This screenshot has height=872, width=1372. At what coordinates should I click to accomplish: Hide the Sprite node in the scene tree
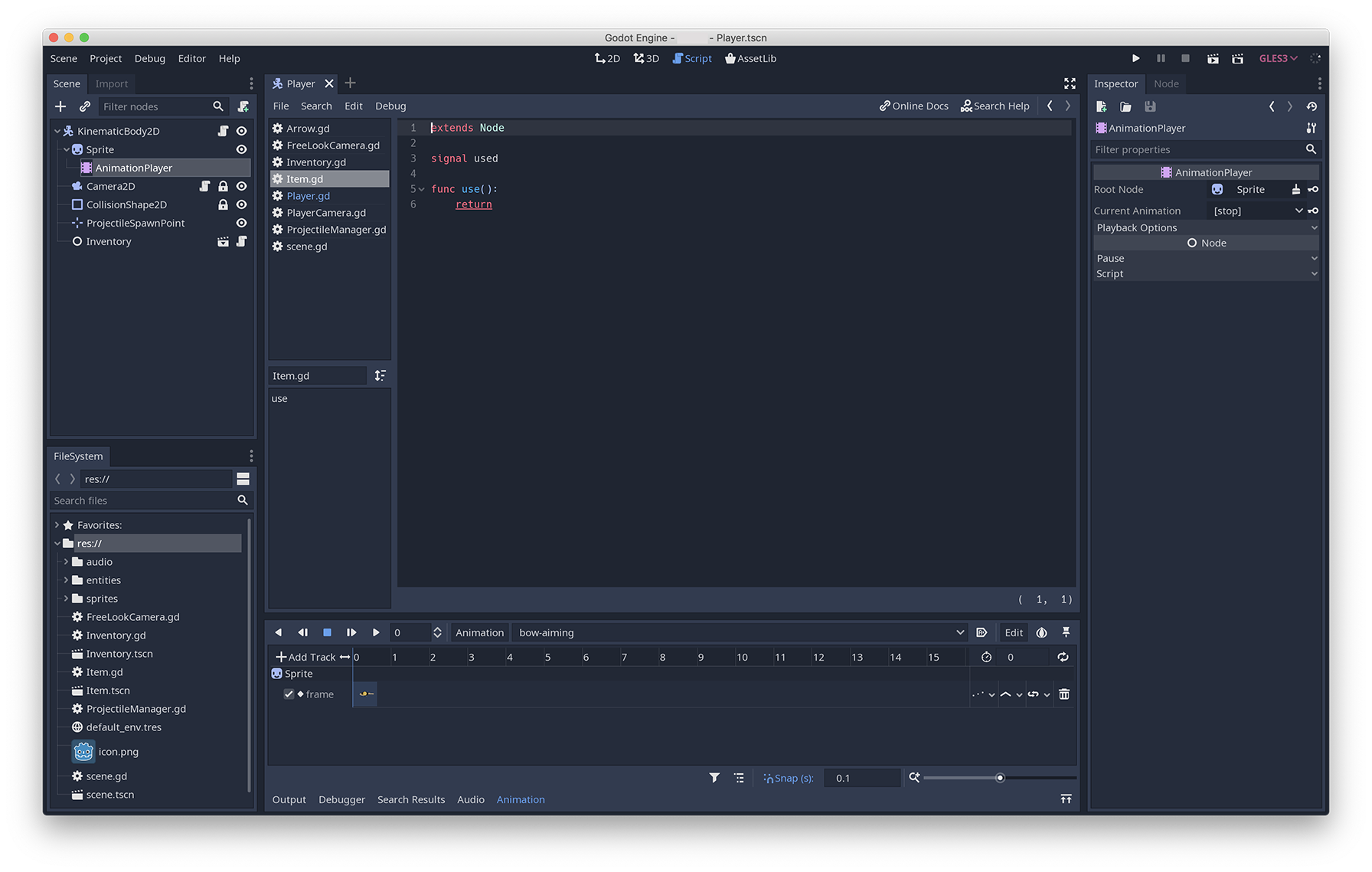click(241, 149)
